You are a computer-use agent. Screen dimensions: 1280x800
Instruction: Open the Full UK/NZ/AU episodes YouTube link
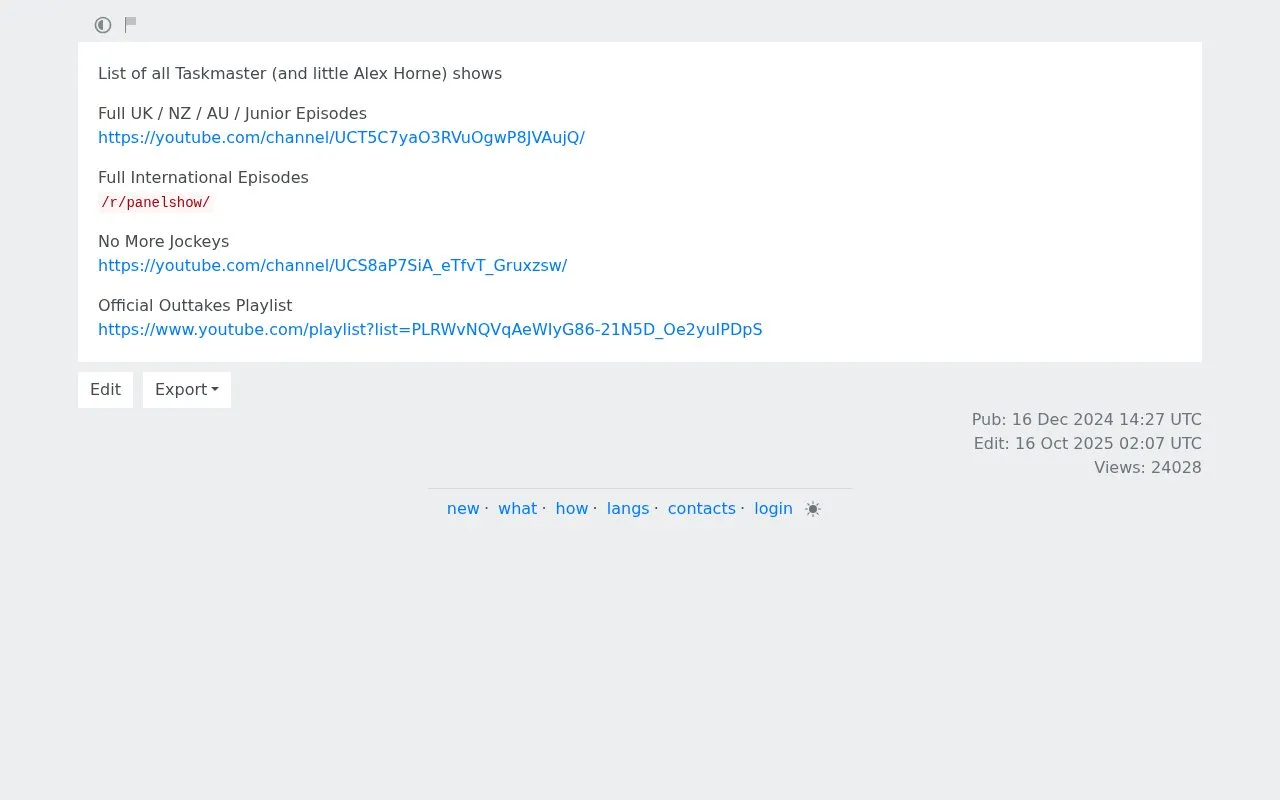(x=341, y=138)
